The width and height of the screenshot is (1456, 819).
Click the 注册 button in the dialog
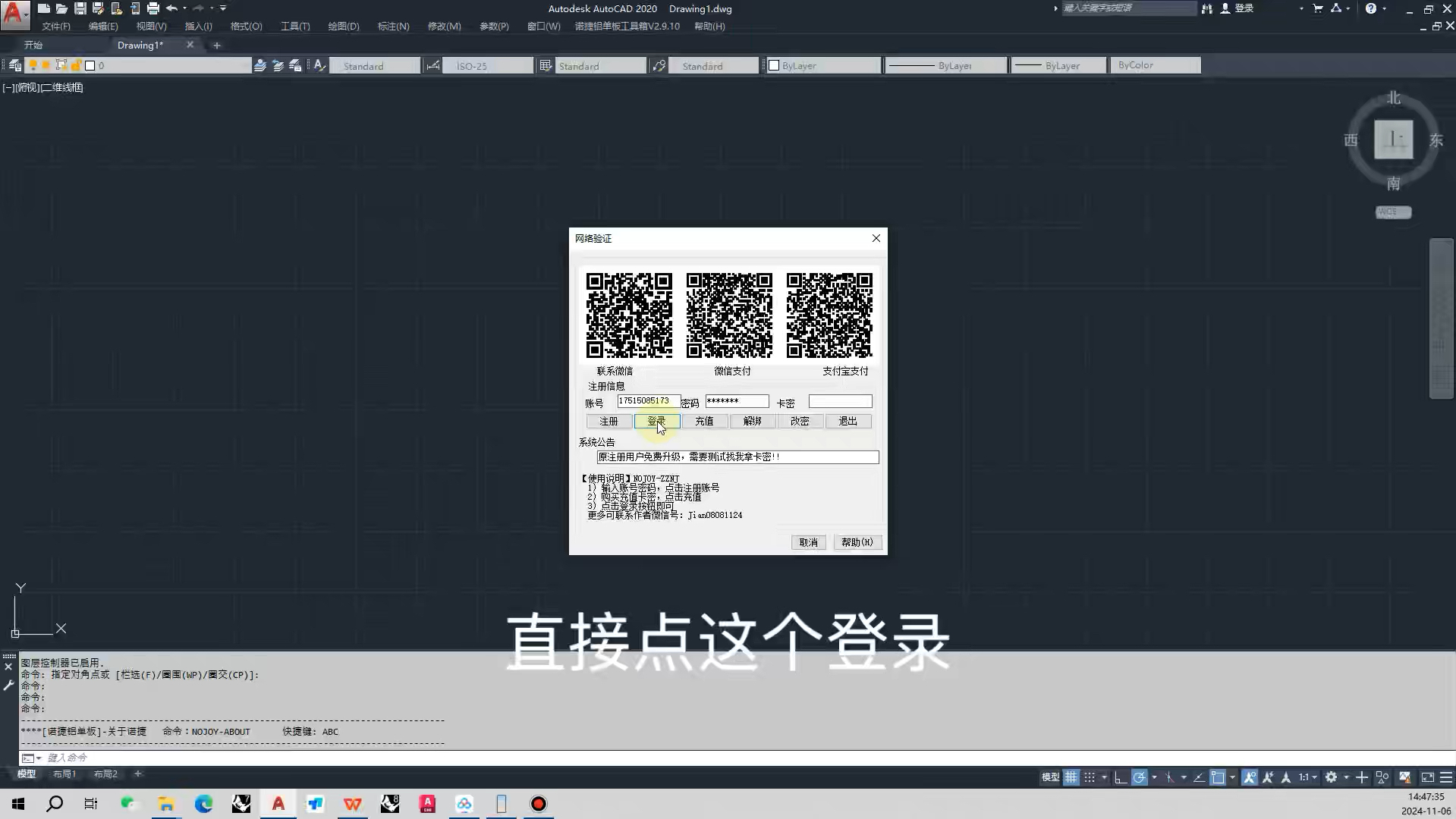click(x=609, y=421)
